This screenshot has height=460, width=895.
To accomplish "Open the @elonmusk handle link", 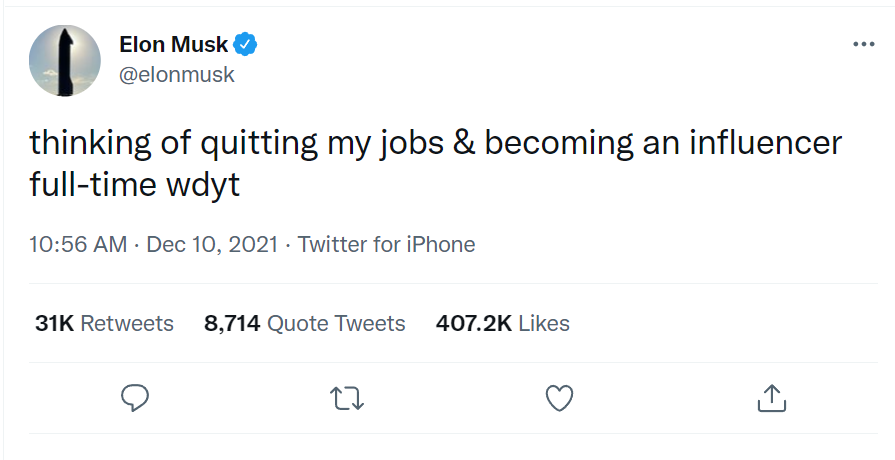I will click(177, 75).
